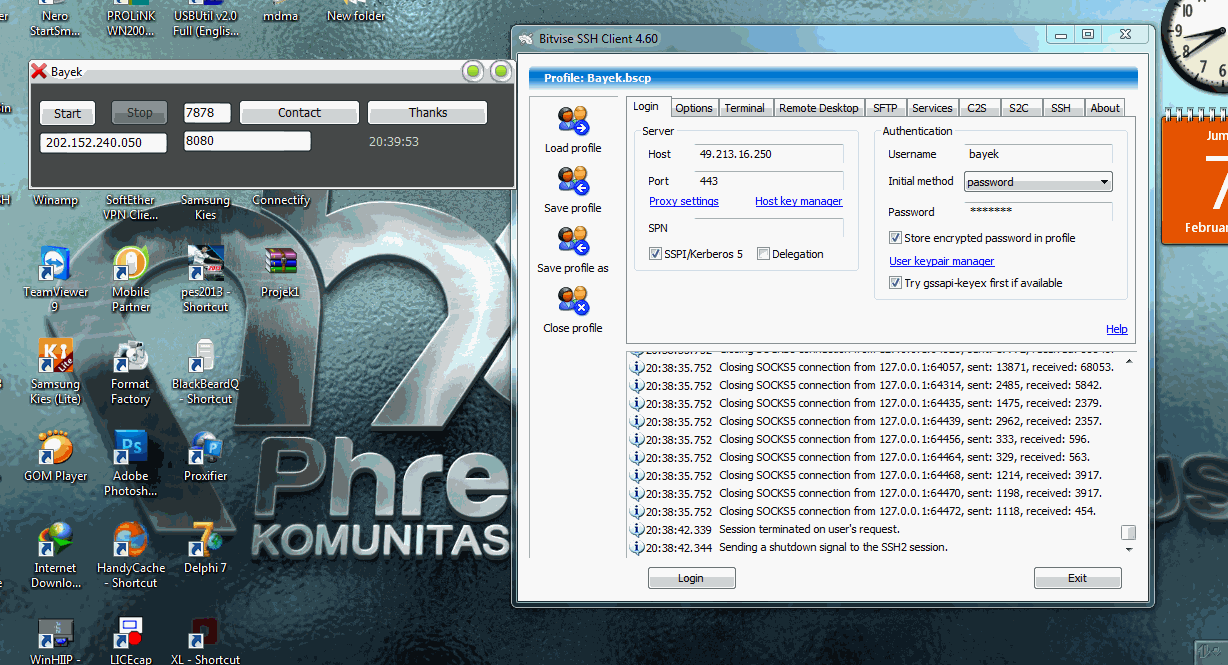This screenshot has width=1228, height=665.
Task: Toggle SSPI/Kerberos 5 checkbox
Action: (x=656, y=254)
